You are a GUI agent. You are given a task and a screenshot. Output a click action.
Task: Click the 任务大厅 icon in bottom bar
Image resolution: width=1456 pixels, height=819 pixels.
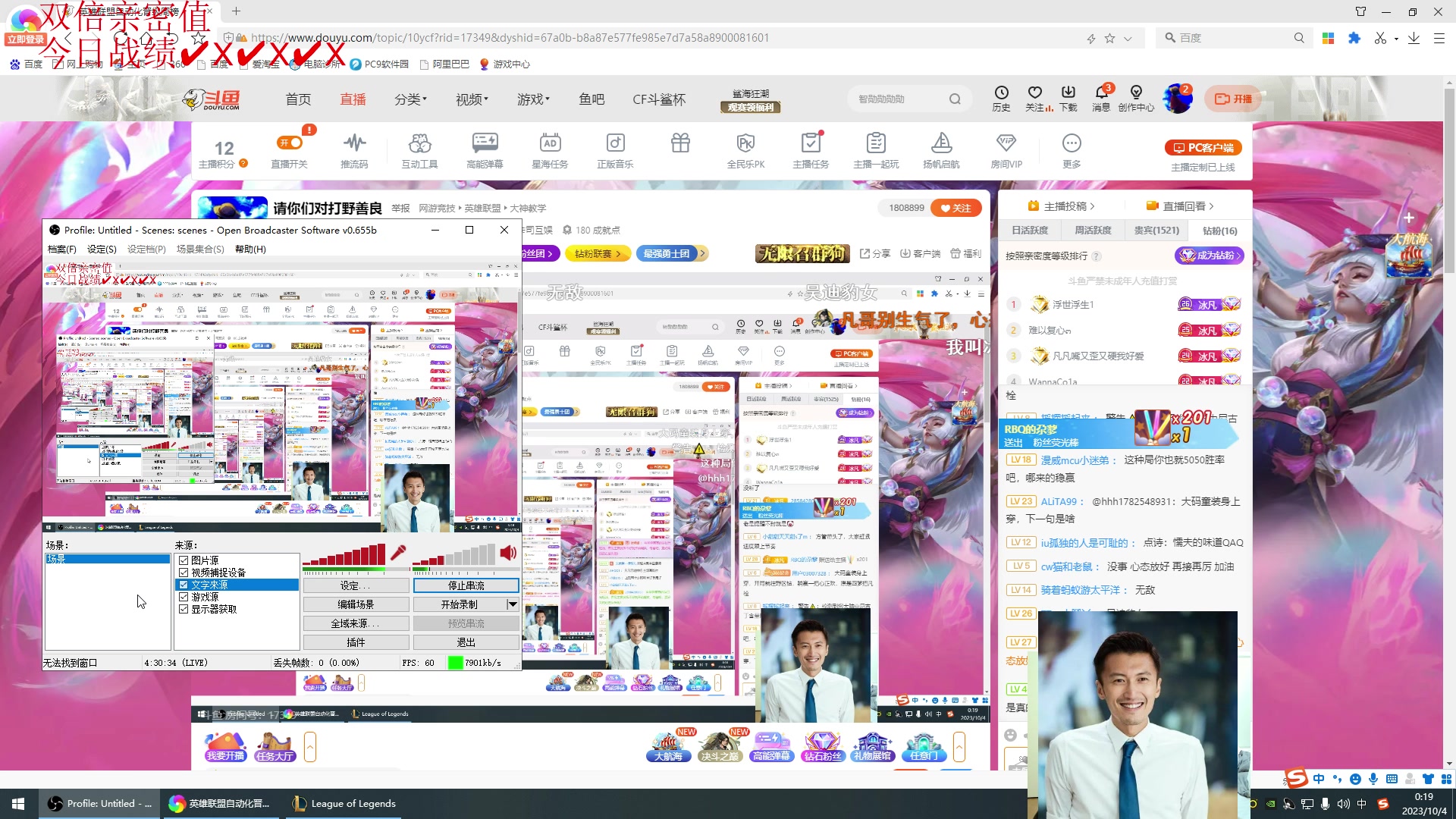click(275, 747)
